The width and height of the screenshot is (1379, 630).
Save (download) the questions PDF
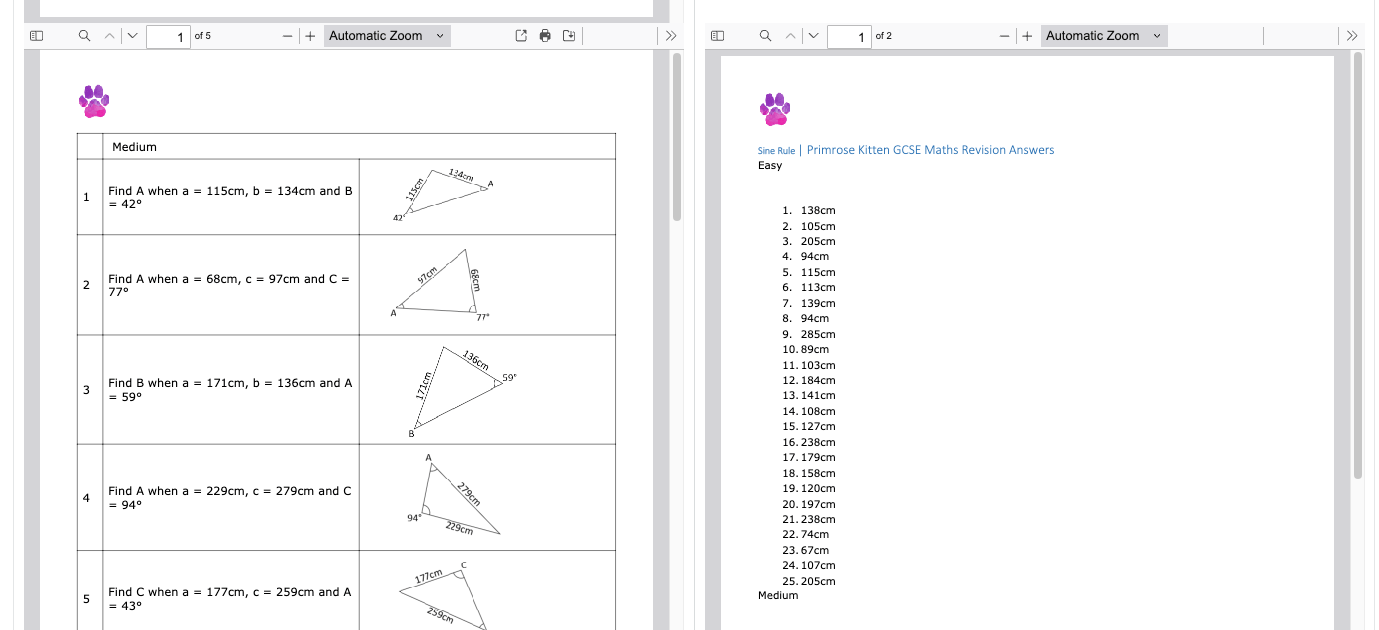click(x=569, y=35)
